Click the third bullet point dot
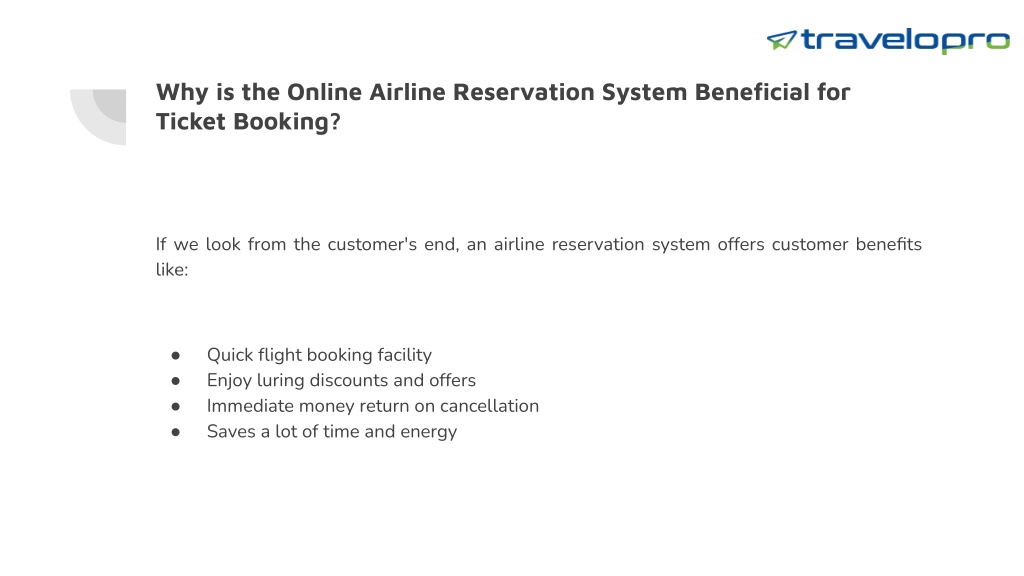1024x576 pixels. point(176,406)
